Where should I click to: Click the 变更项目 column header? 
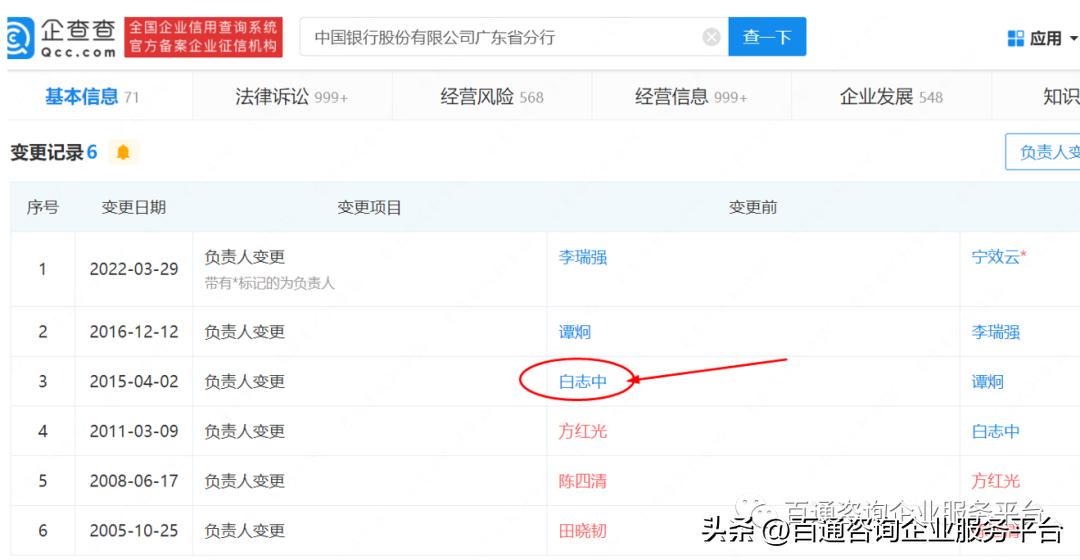pyautogui.click(x=369, y=207)
